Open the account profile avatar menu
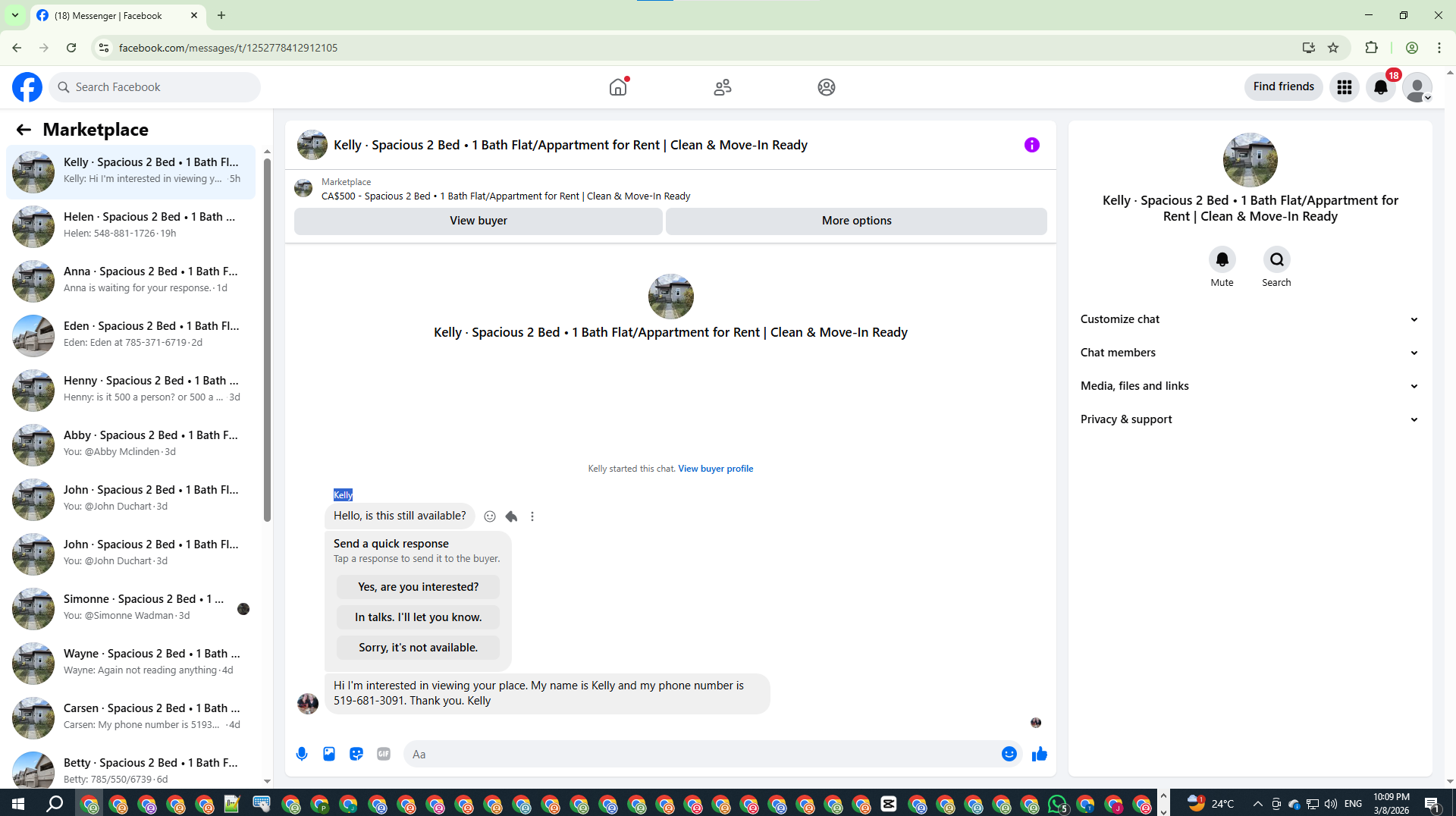1456x816 pixels. 1417,87
